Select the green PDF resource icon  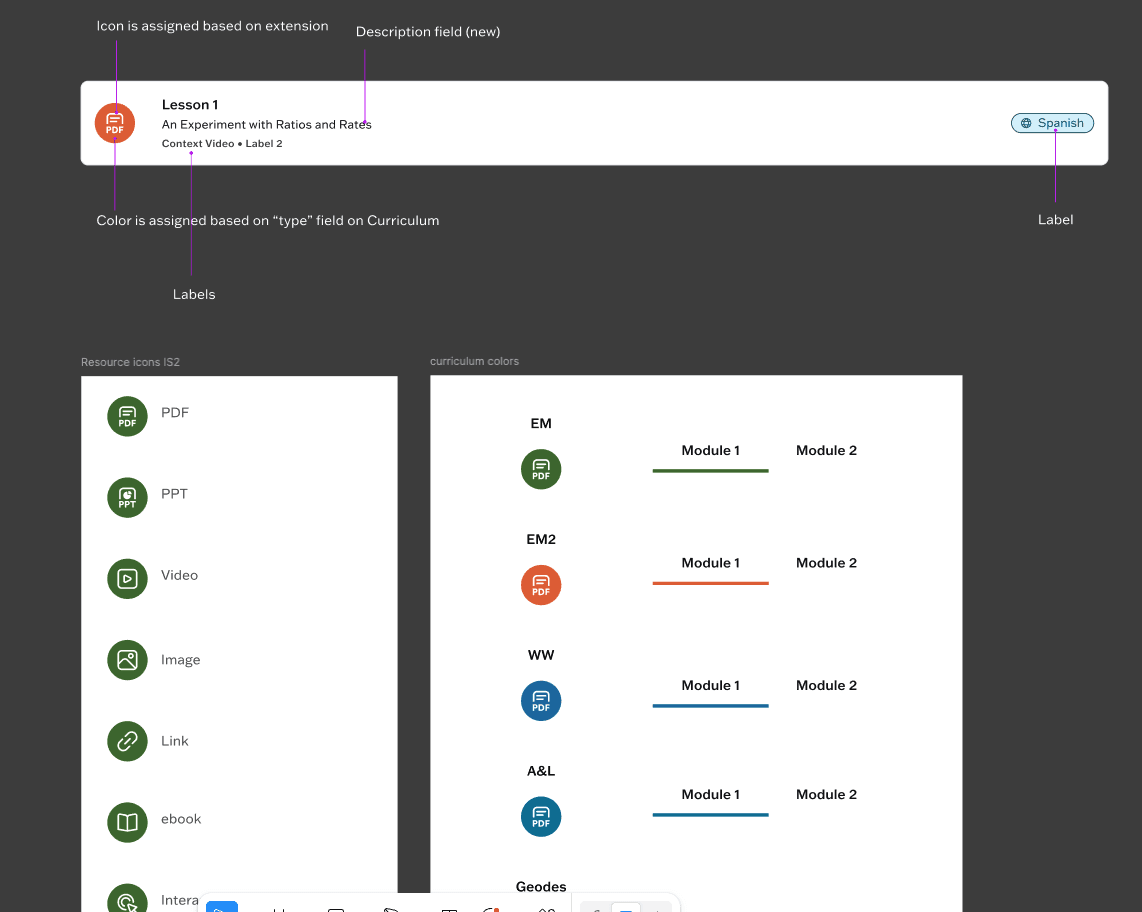(x=127, y=417)
